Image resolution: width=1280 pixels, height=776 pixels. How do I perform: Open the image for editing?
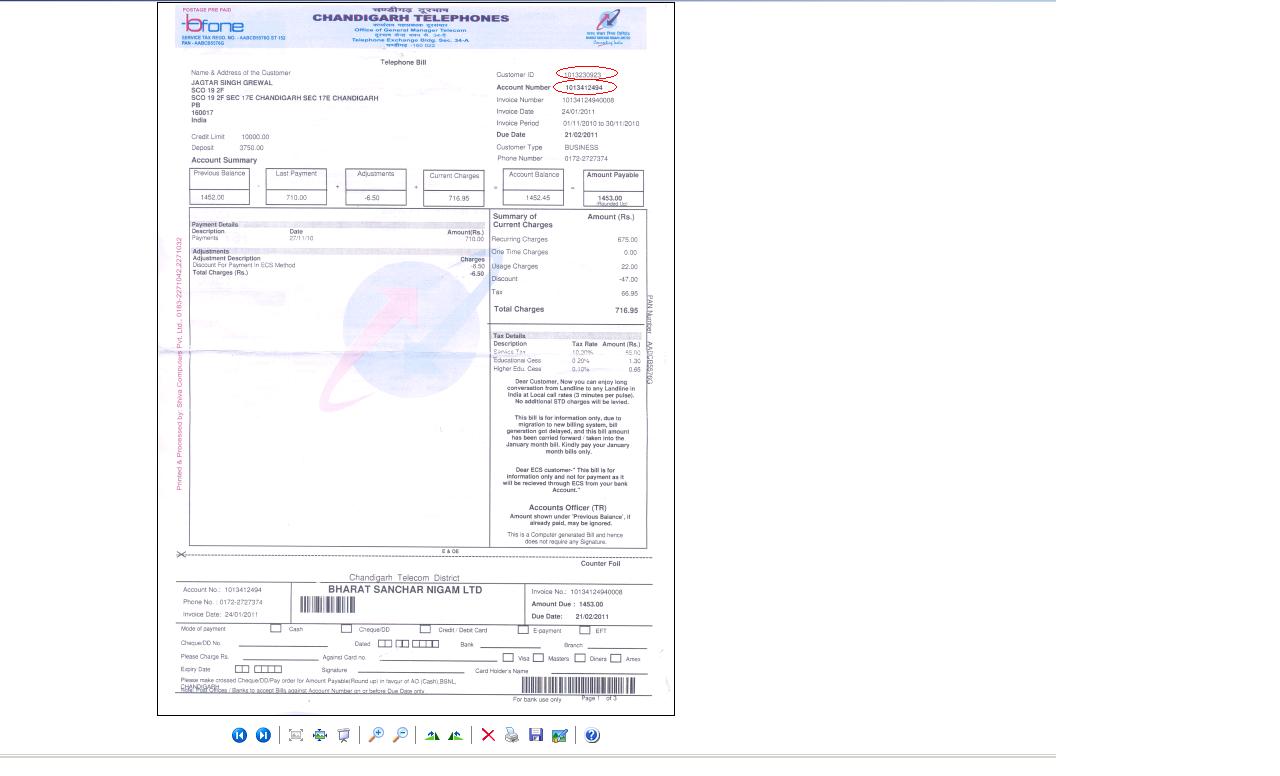pyautogui.click(x=560, y=735)
